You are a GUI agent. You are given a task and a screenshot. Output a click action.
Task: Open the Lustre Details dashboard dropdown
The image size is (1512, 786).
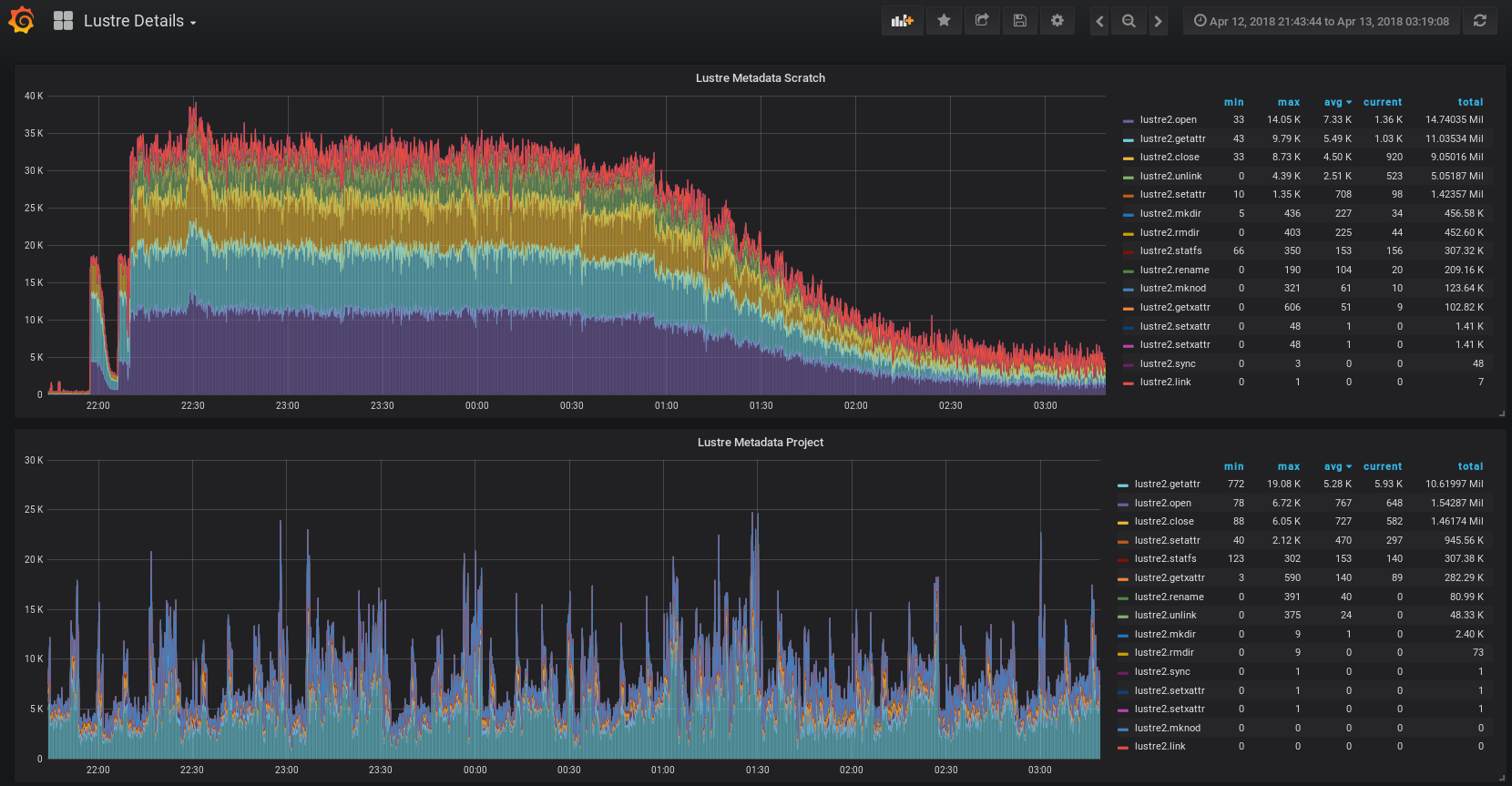(139, 21)
